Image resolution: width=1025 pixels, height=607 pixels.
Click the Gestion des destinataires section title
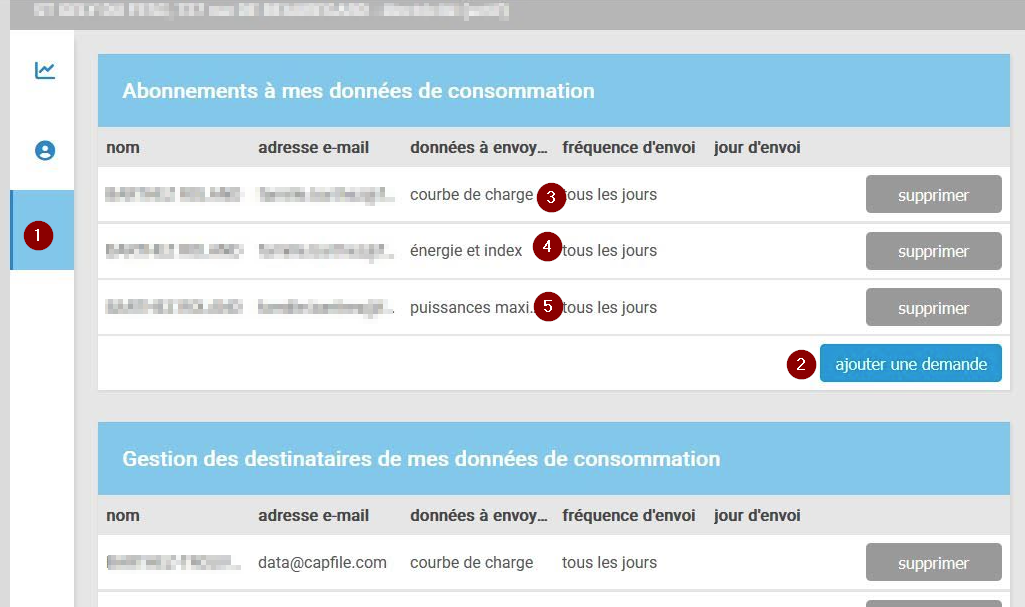(421, 459)
